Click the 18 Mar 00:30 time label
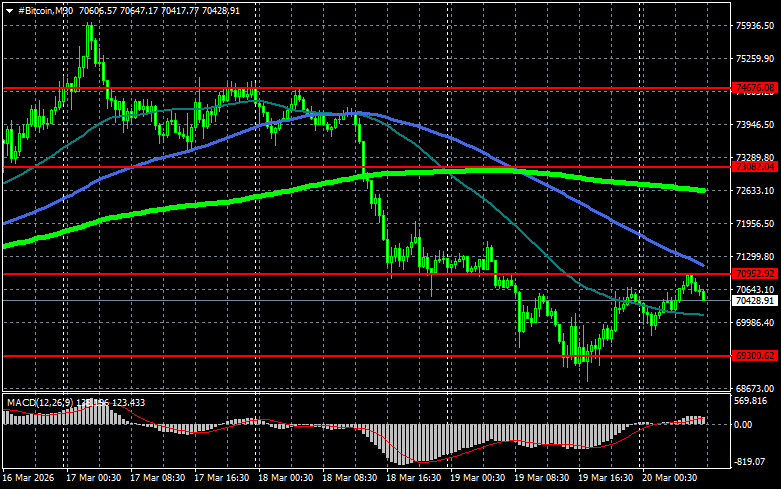 [285, 478]
